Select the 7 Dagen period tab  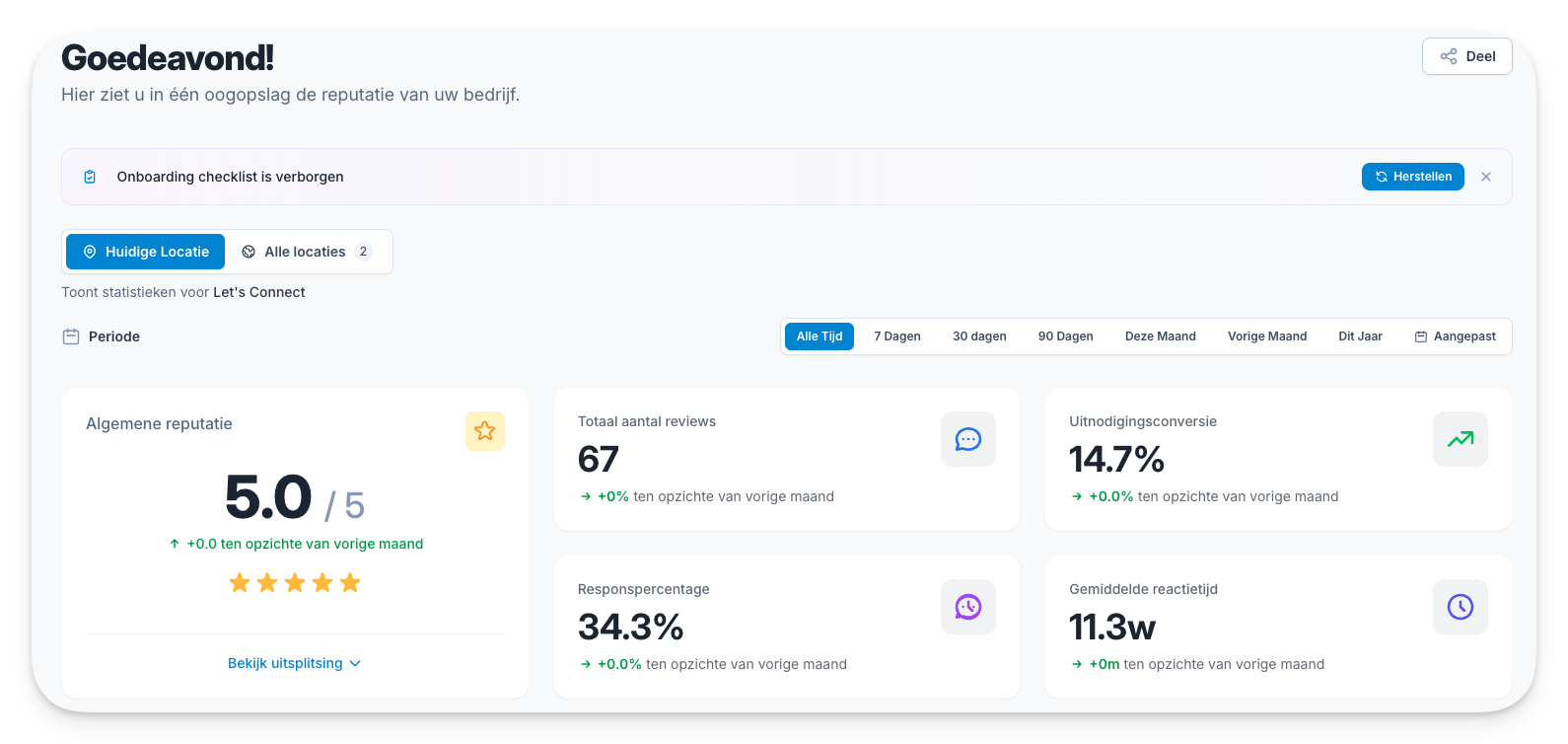coord(896,336)
